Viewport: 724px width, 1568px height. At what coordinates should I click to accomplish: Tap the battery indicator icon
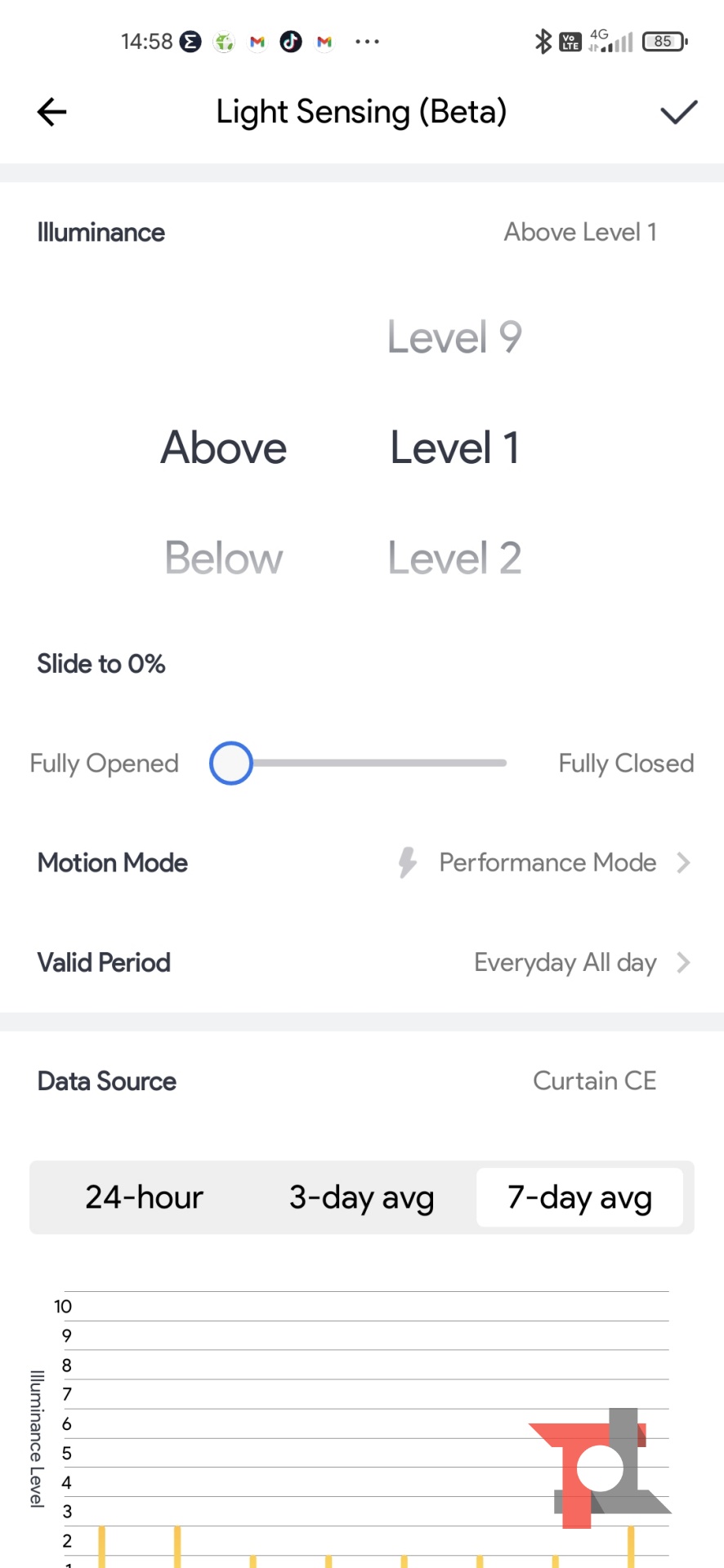[664, 41]
